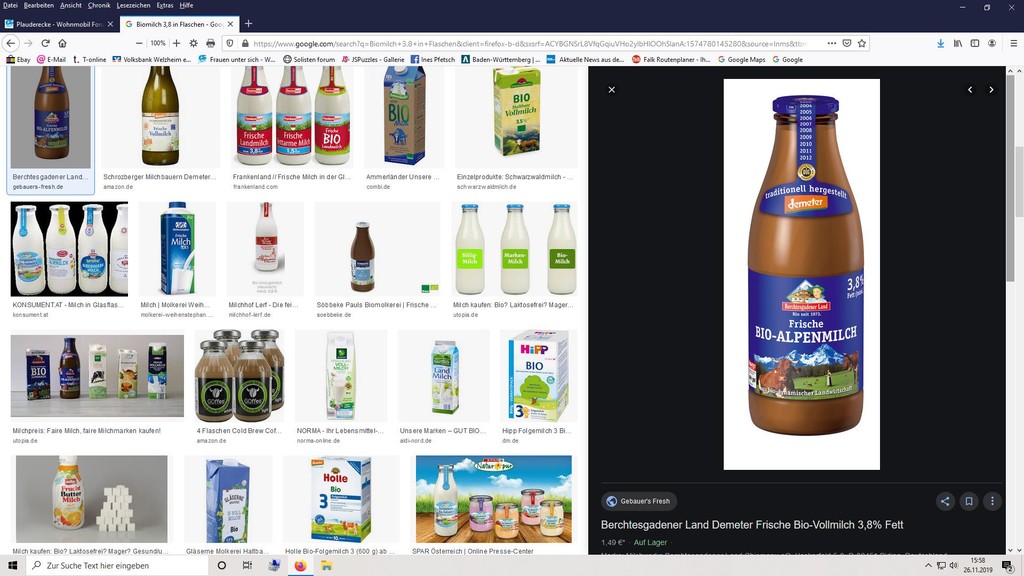This screenshot has height=576, width=1024.
Task: Open the Ansicht menu
Action: click(x=71, y=5)
